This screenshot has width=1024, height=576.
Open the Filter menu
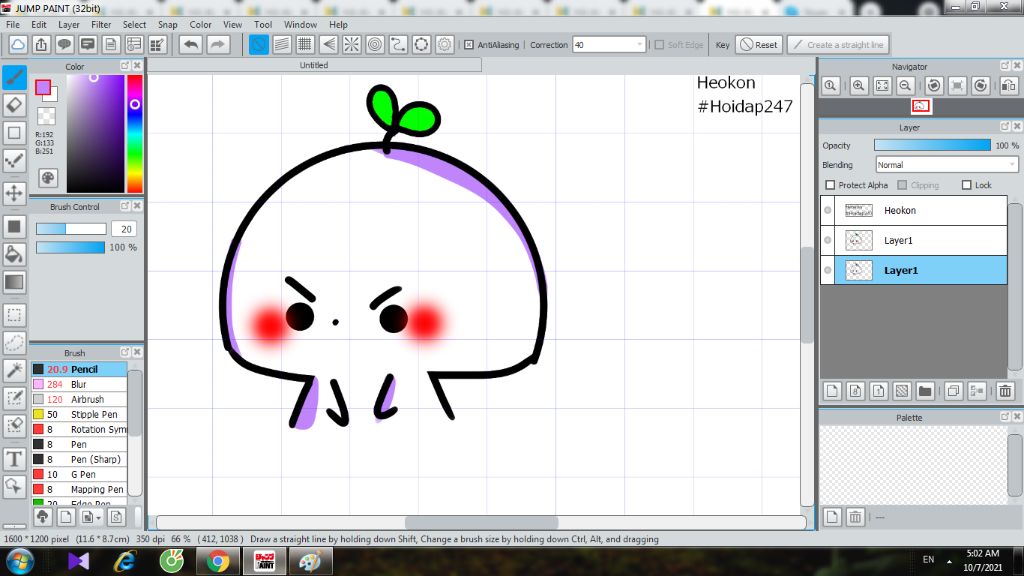coord(101,24)
